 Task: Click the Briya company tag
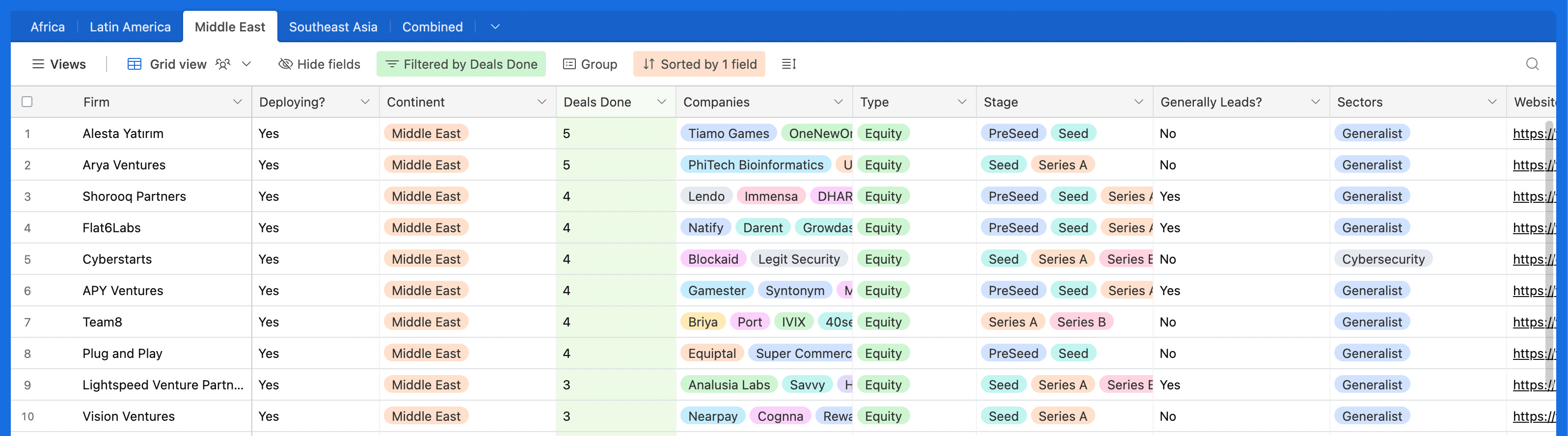pos(703,322)
